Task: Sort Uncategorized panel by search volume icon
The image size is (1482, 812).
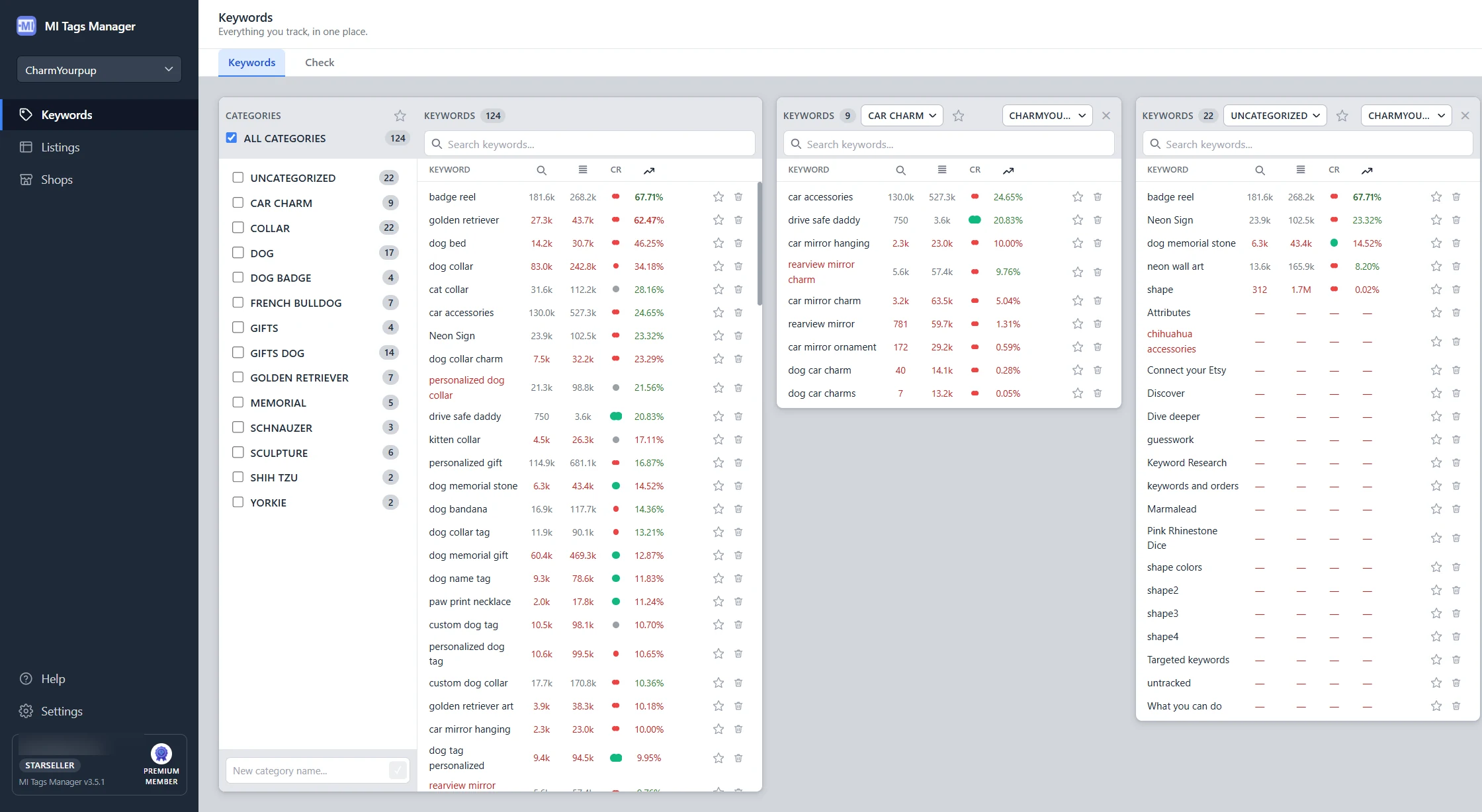Action: point(1260,171)
